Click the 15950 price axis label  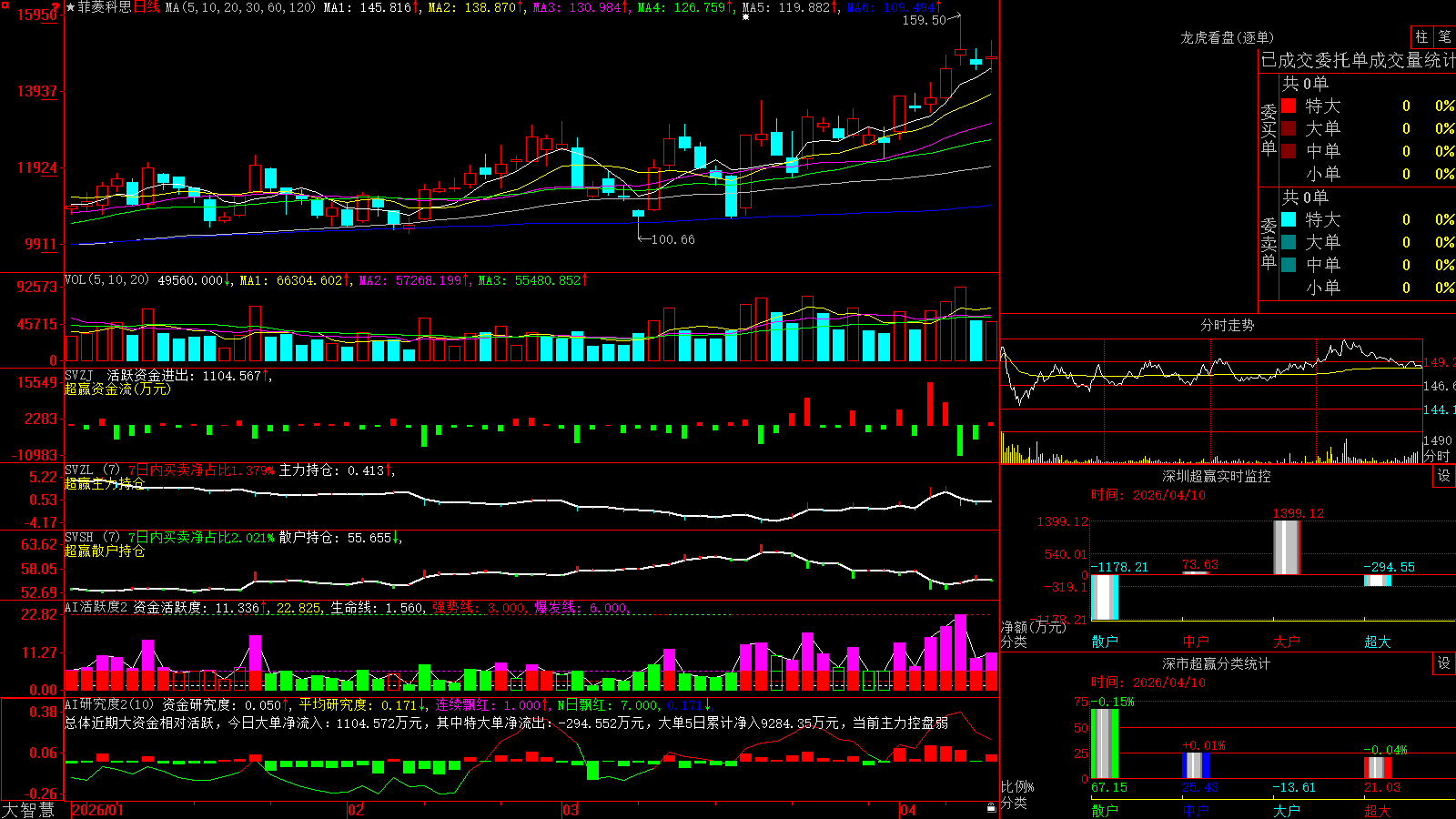click(x=36, y=15)
